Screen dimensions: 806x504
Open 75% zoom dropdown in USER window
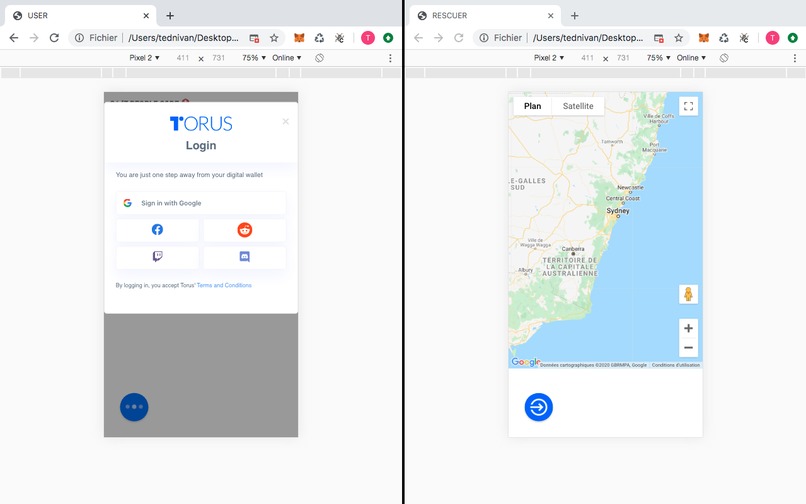(254, 58)
